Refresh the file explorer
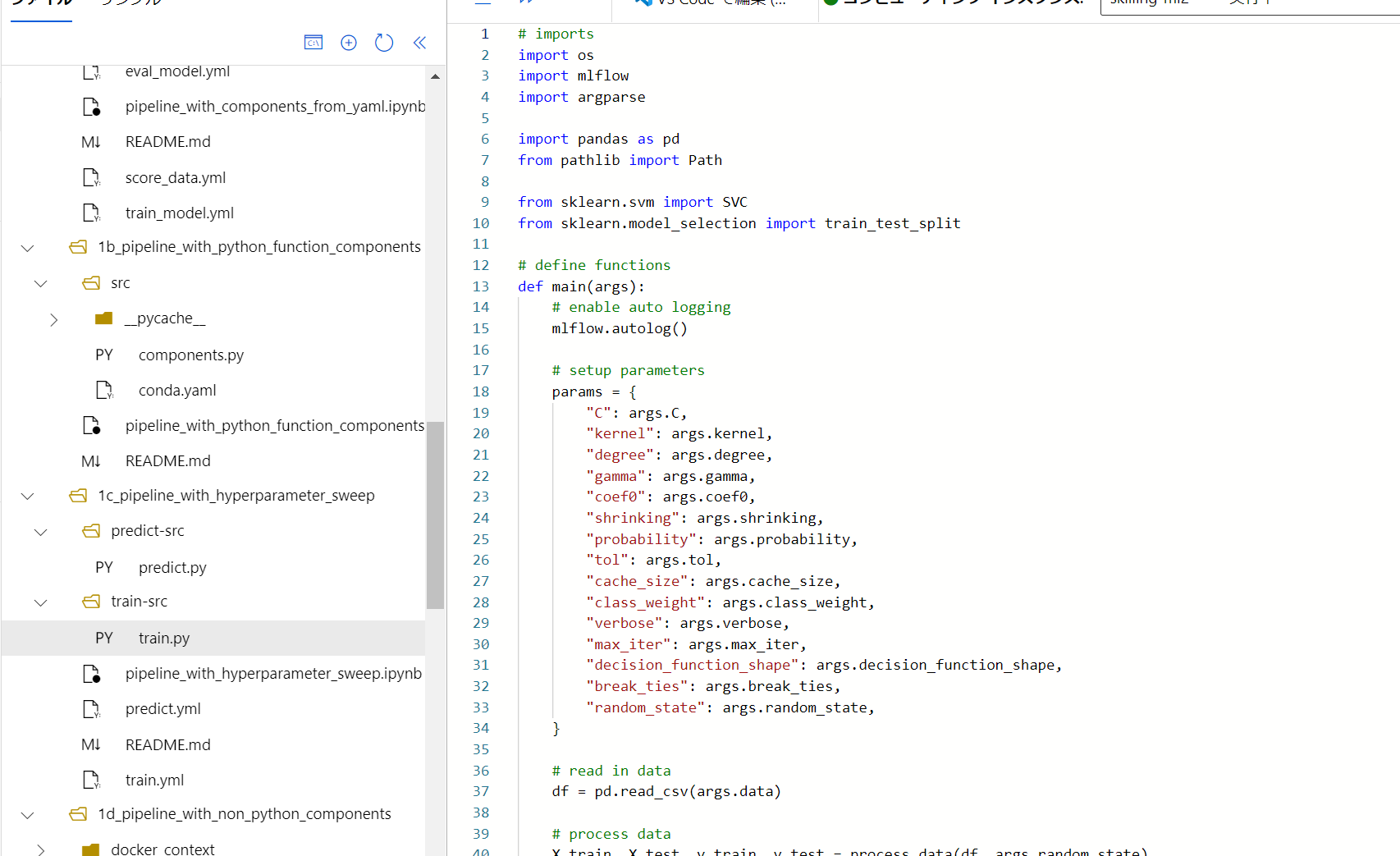The height and width of the screenshot is (856, 1400). click(x=384, y=43)
